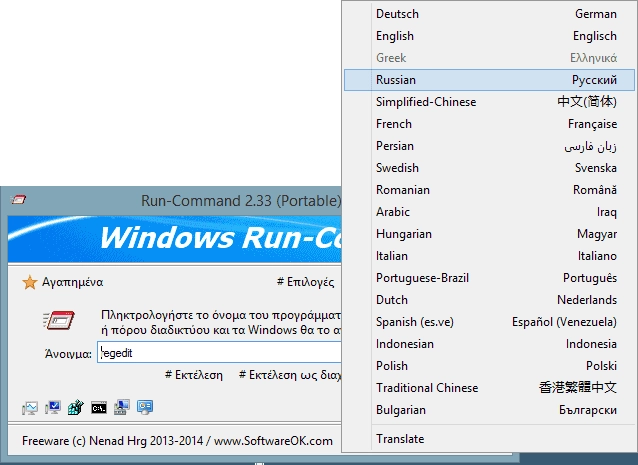Choose Arabic Iraq language entry
This screenshot has height=465, width=638.
point(489,212)
